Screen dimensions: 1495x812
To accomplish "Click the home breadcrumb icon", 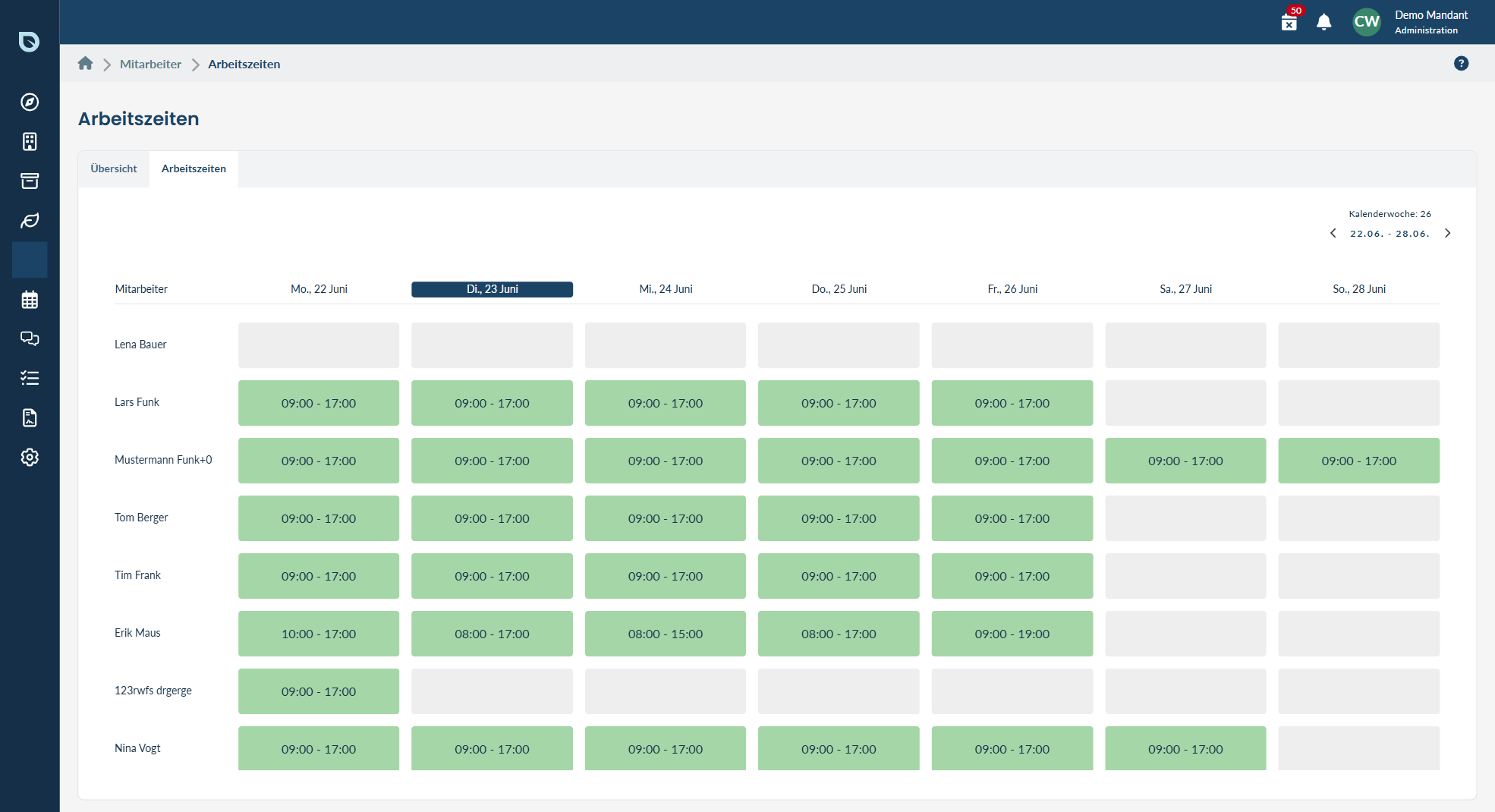I will pos(85,64).
